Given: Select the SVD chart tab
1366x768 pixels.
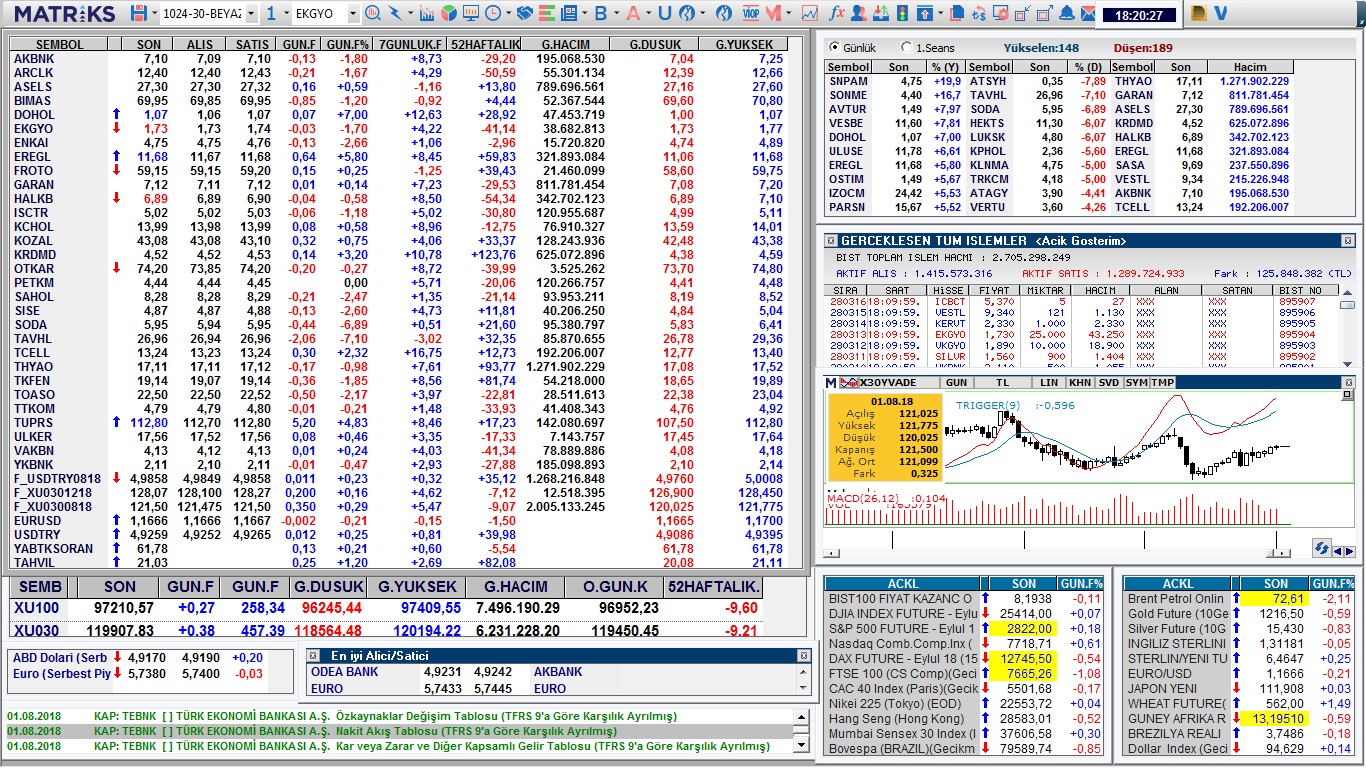Looking at the screenshot, I should pos(1109,383).
